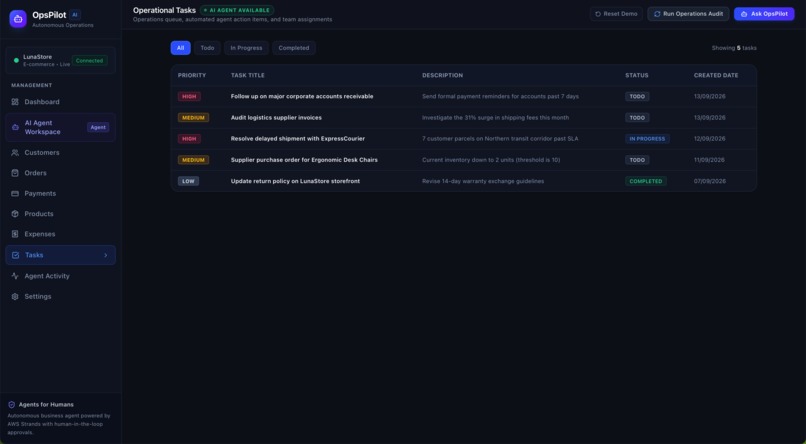The height and width of the screenshot is (444, 806).
Task: Click the HIGH badge on corporate accounts row
Action: [189, 97]
